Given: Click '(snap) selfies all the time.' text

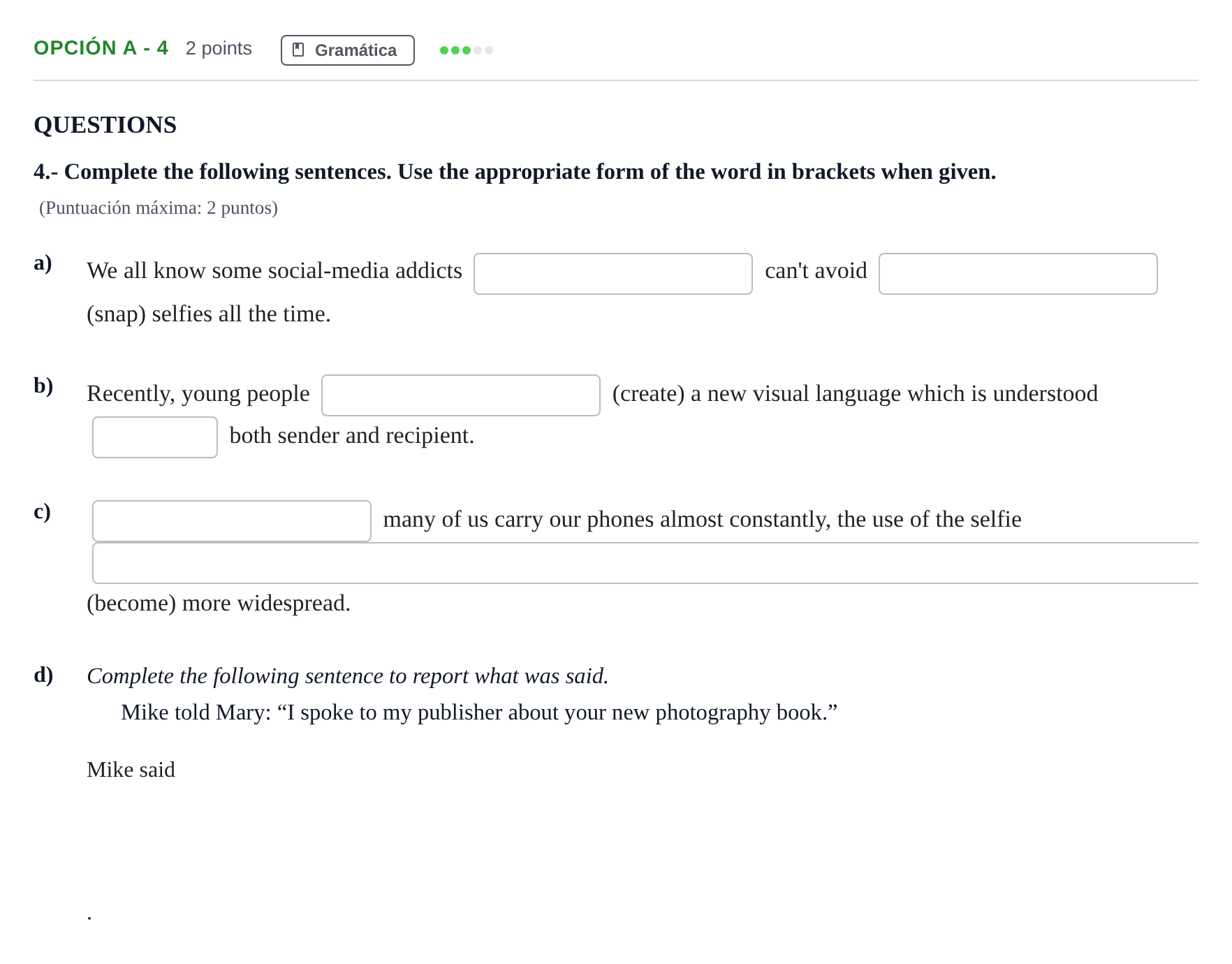Looking at the screenshot, I should 209,314.
